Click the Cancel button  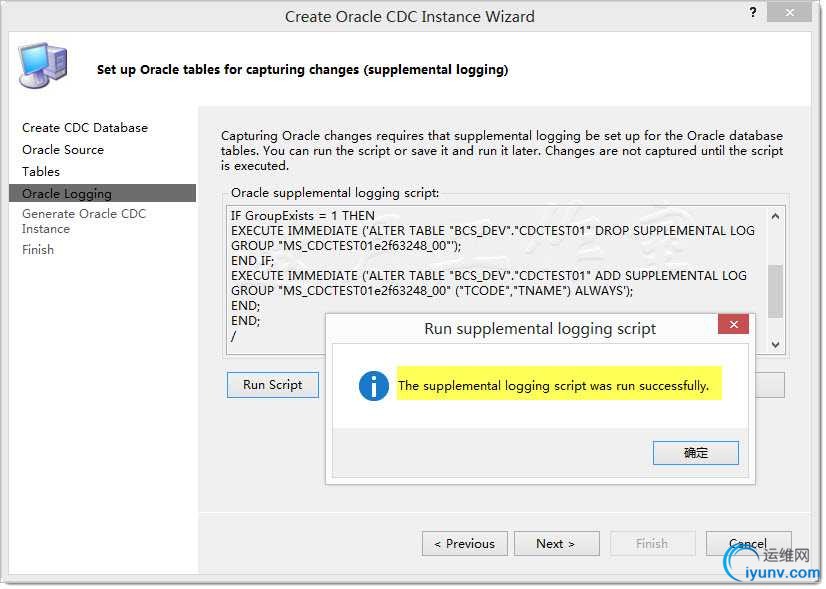pos(748,544)
